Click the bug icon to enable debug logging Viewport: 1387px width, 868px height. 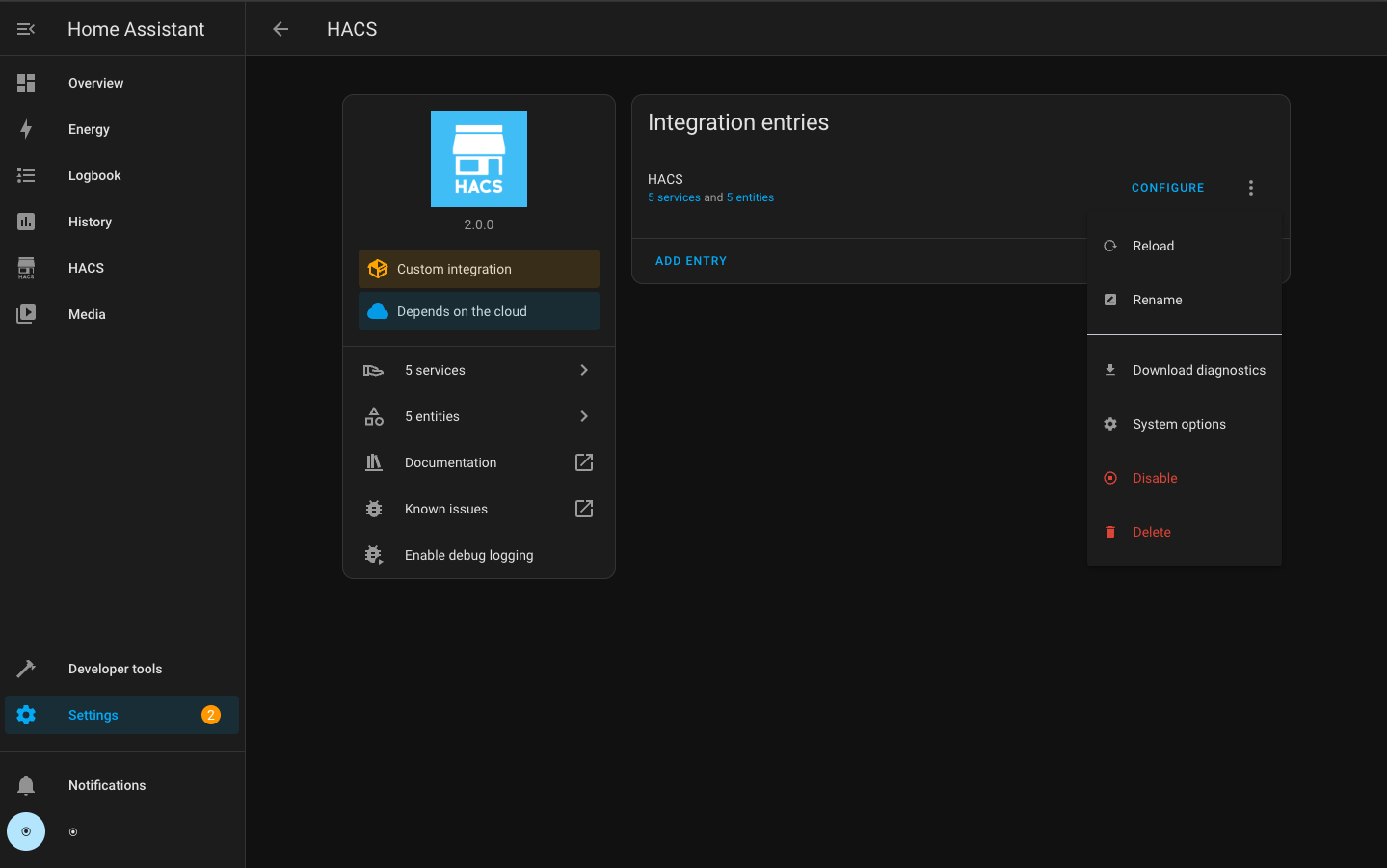tap(374, 555)
